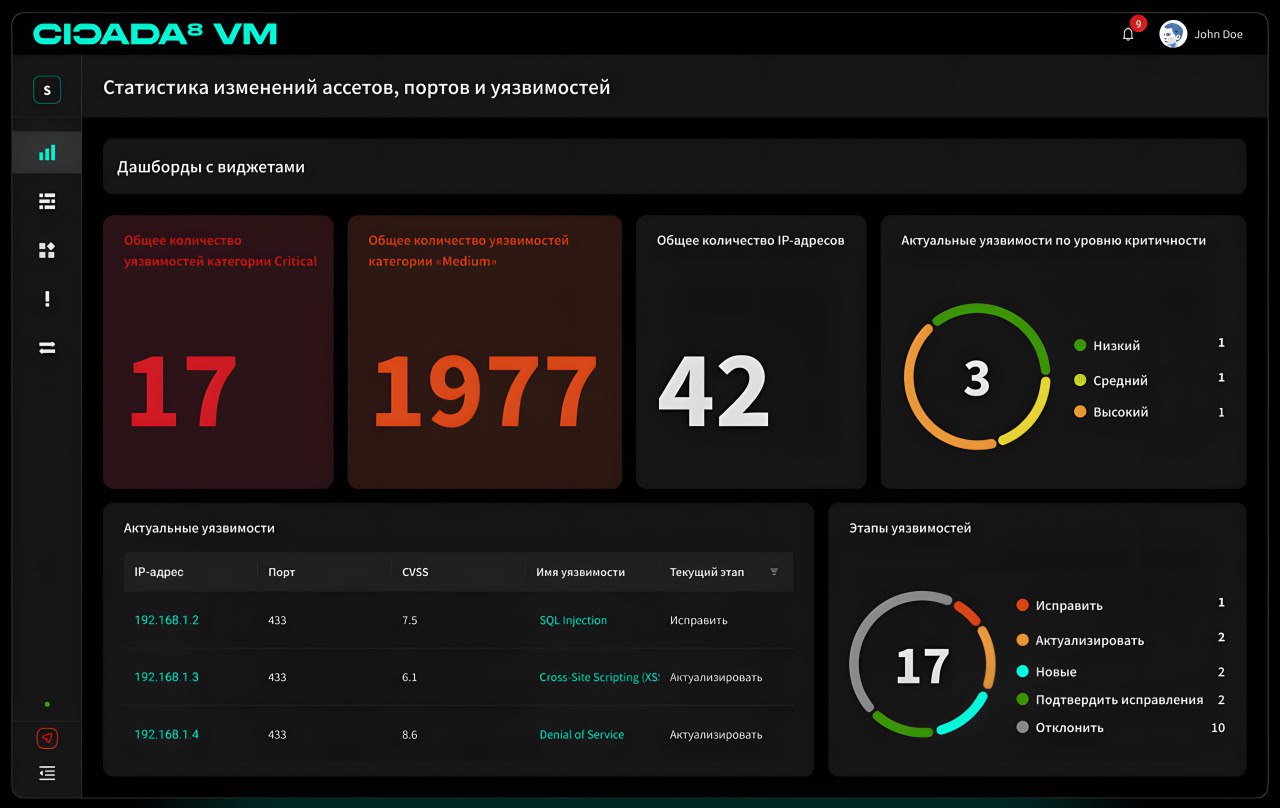Click the red paper plane icon
The width and height of the screenshot is (1280, 808).
[46, 738]
